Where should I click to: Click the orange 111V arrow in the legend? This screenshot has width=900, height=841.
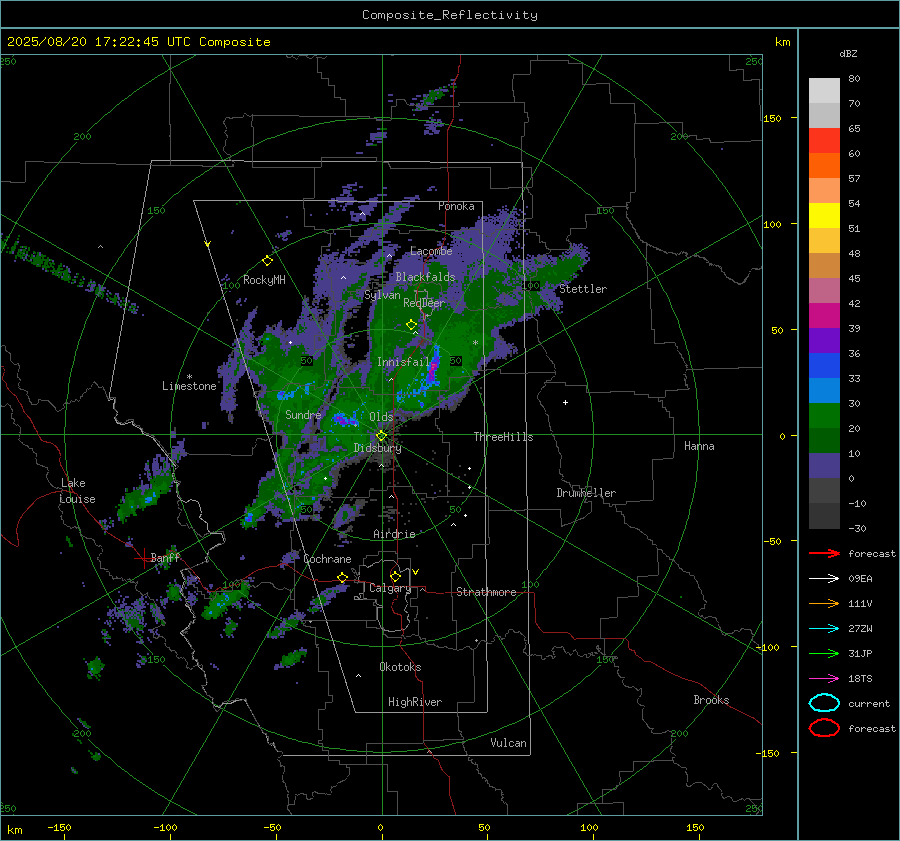(x=824, y=603)
